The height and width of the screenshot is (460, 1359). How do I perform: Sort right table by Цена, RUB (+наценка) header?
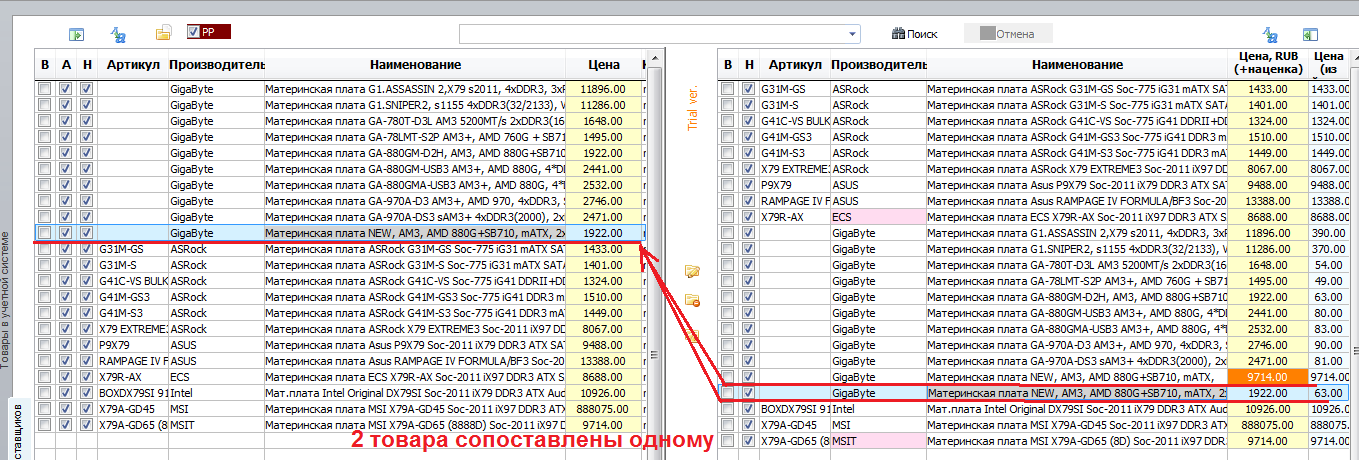(1268, 65)
